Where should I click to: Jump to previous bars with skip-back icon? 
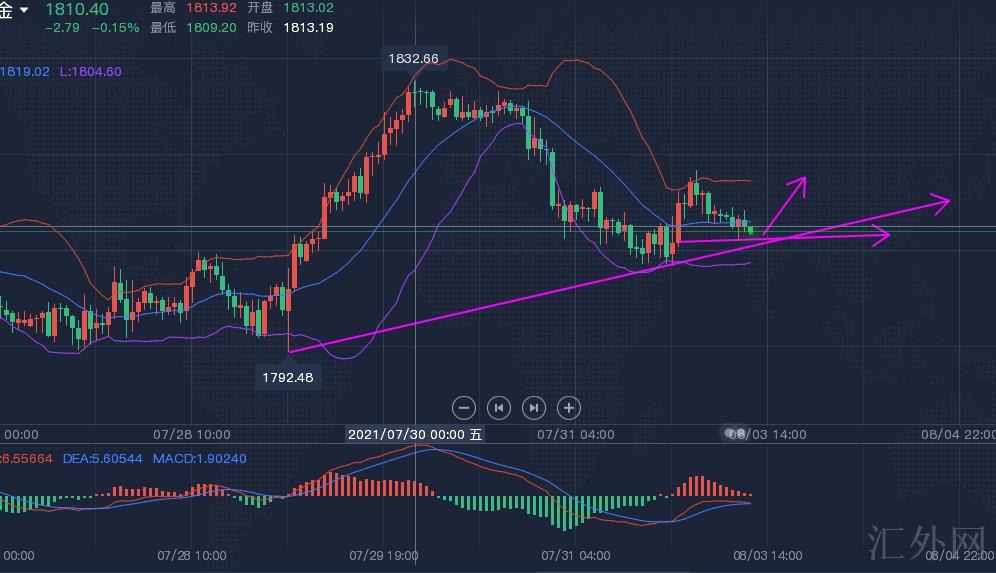pyautogui.click(x=498, y=407)
